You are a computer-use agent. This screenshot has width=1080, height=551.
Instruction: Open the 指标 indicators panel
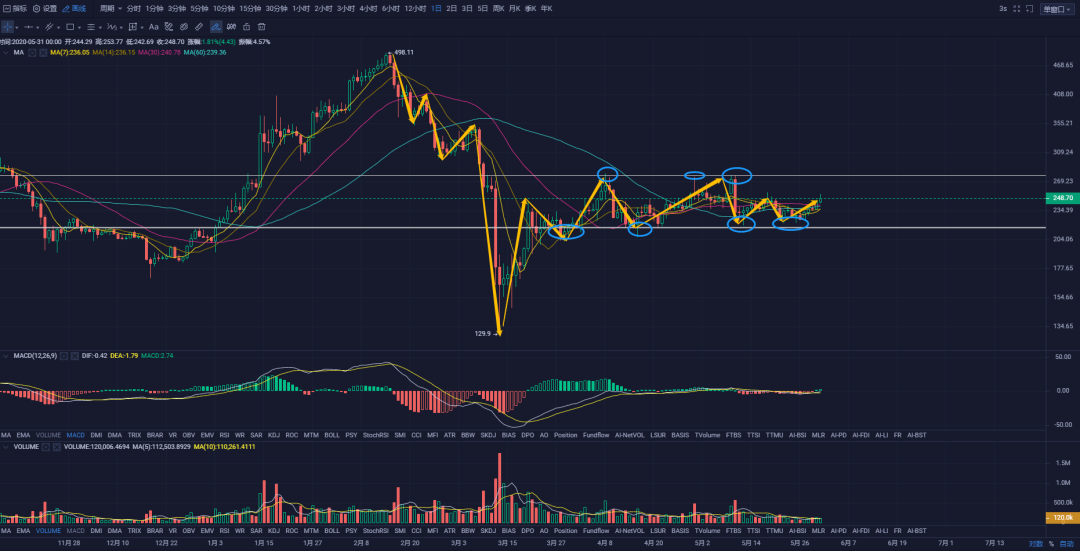[x=15, y=8]
